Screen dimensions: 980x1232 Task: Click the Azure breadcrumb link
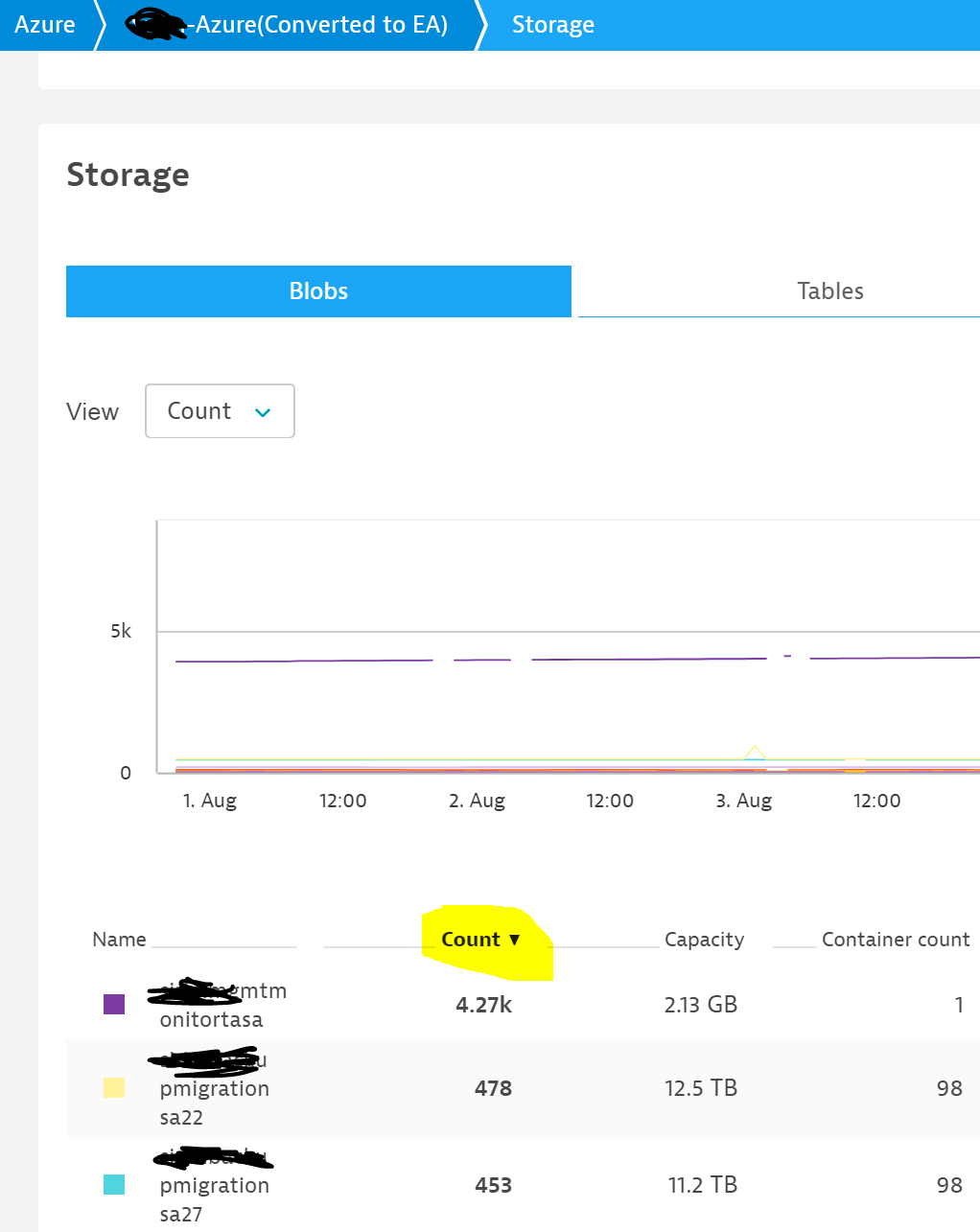click(44, 25)
